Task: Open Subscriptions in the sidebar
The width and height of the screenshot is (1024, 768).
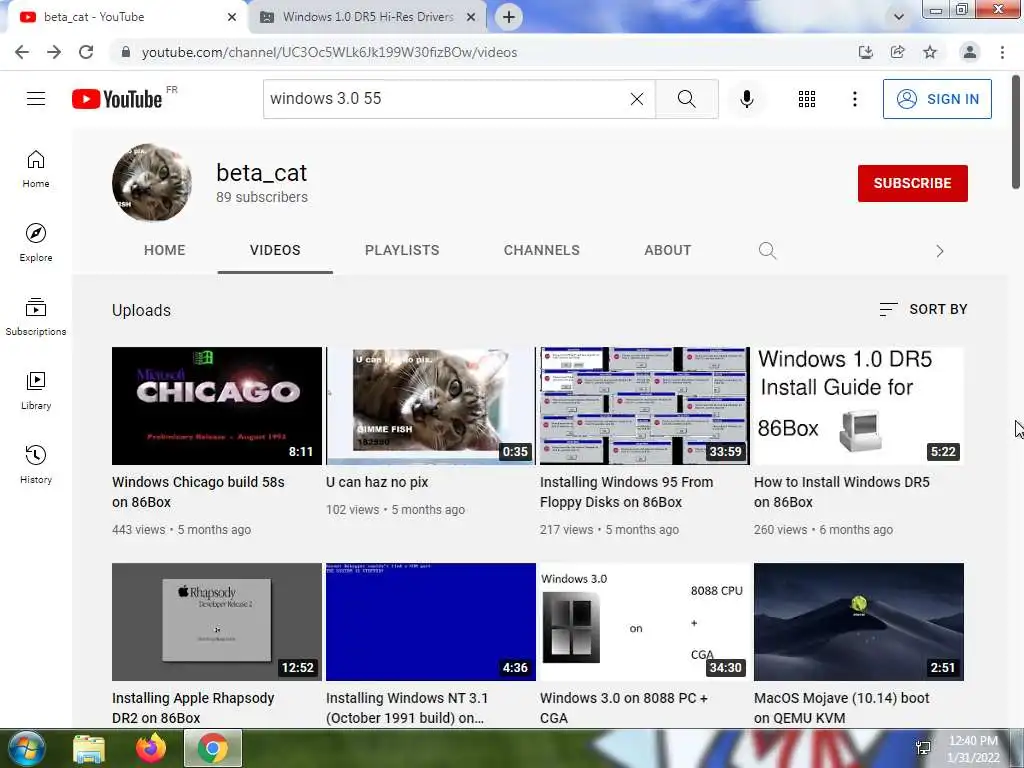Action: pos(36,317)
